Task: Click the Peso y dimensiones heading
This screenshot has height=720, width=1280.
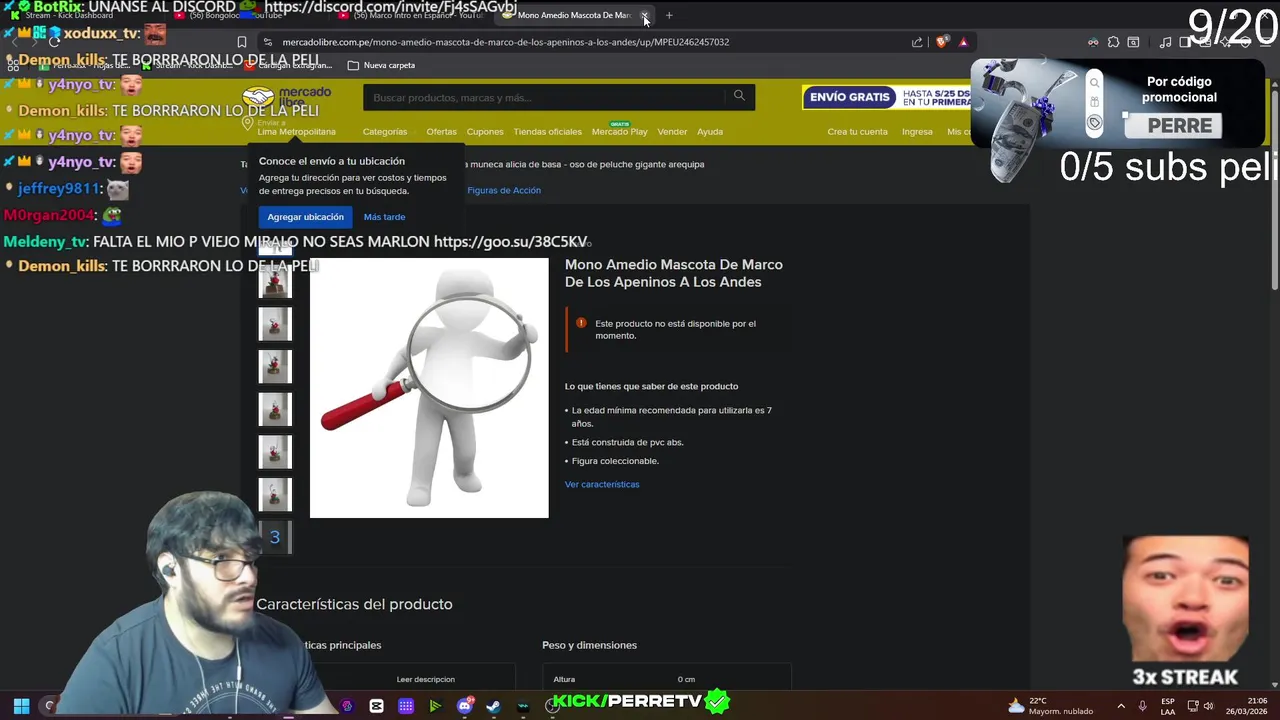Action: coord(589,645)
